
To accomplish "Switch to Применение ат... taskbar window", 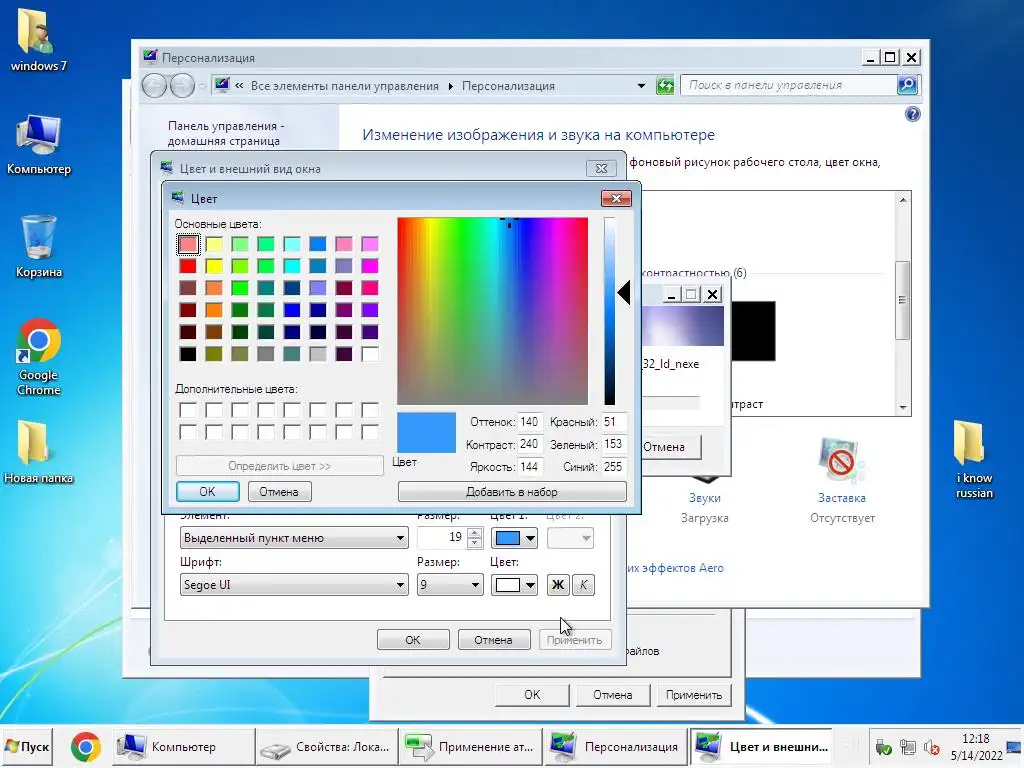I will tap(471, 747).
